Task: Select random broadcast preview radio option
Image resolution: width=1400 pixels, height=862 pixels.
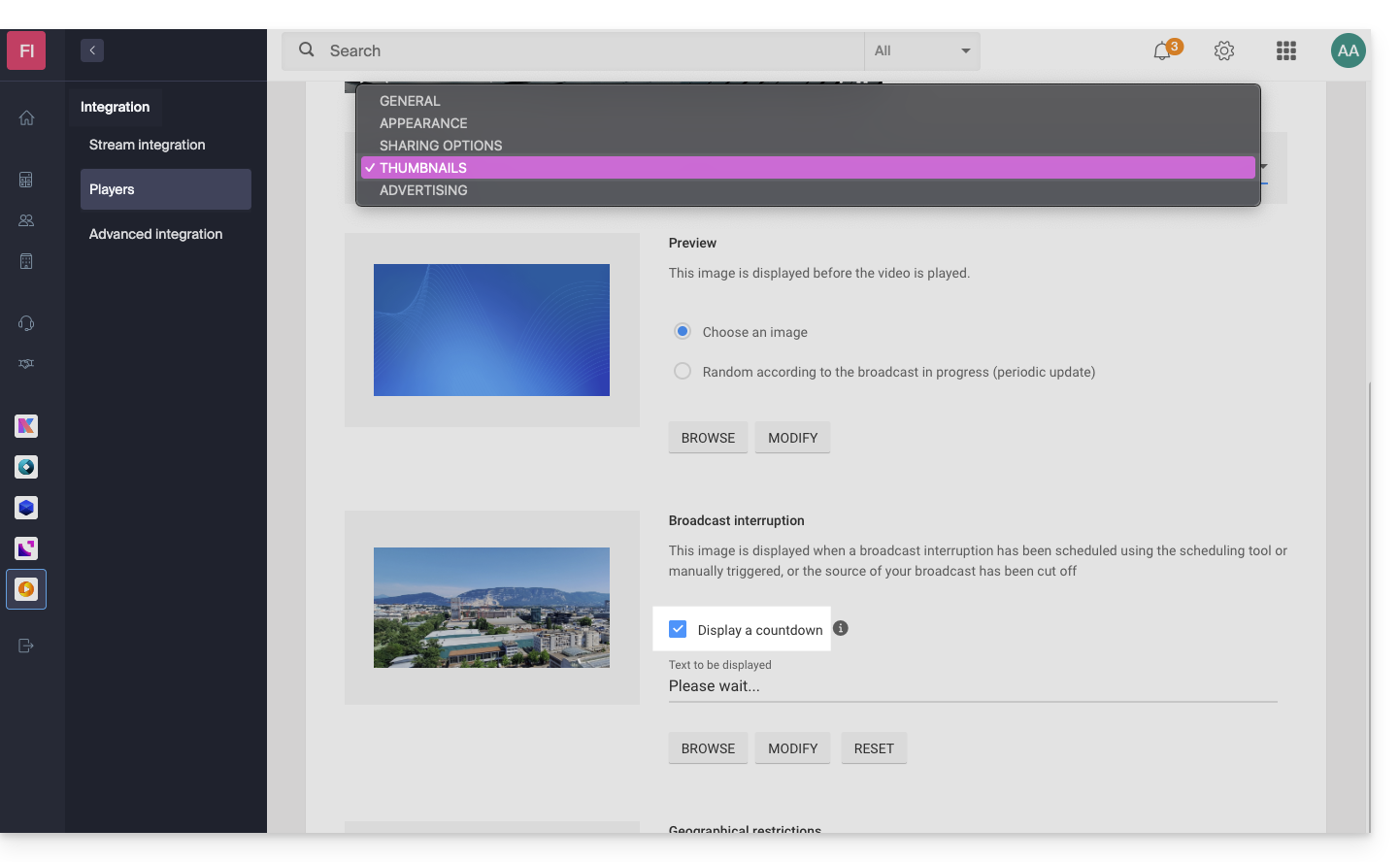Action: (683, 371)
